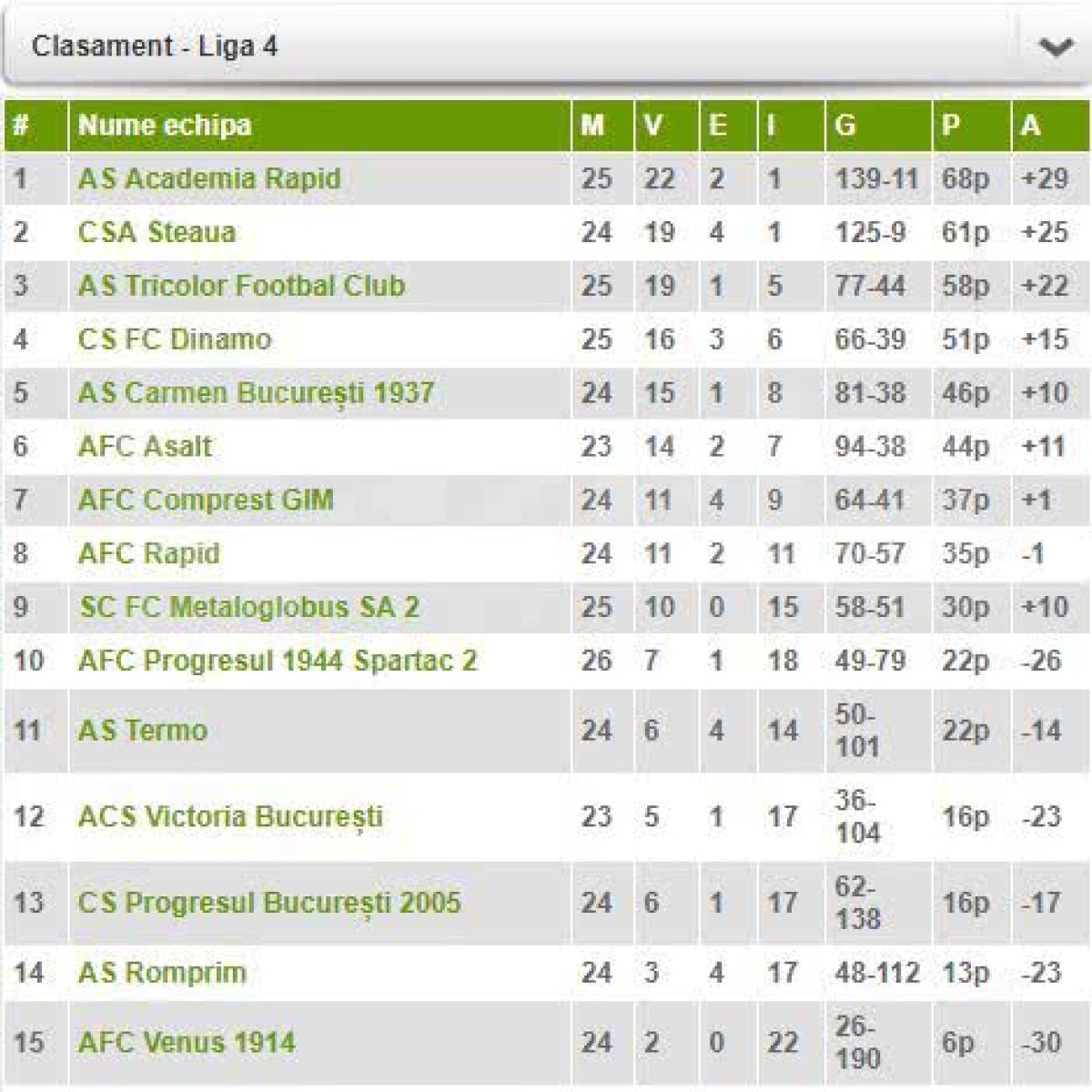Open AS Tricolor Fotbal Club page
Screen dimensions: 1092x1092
click(241, 286)
